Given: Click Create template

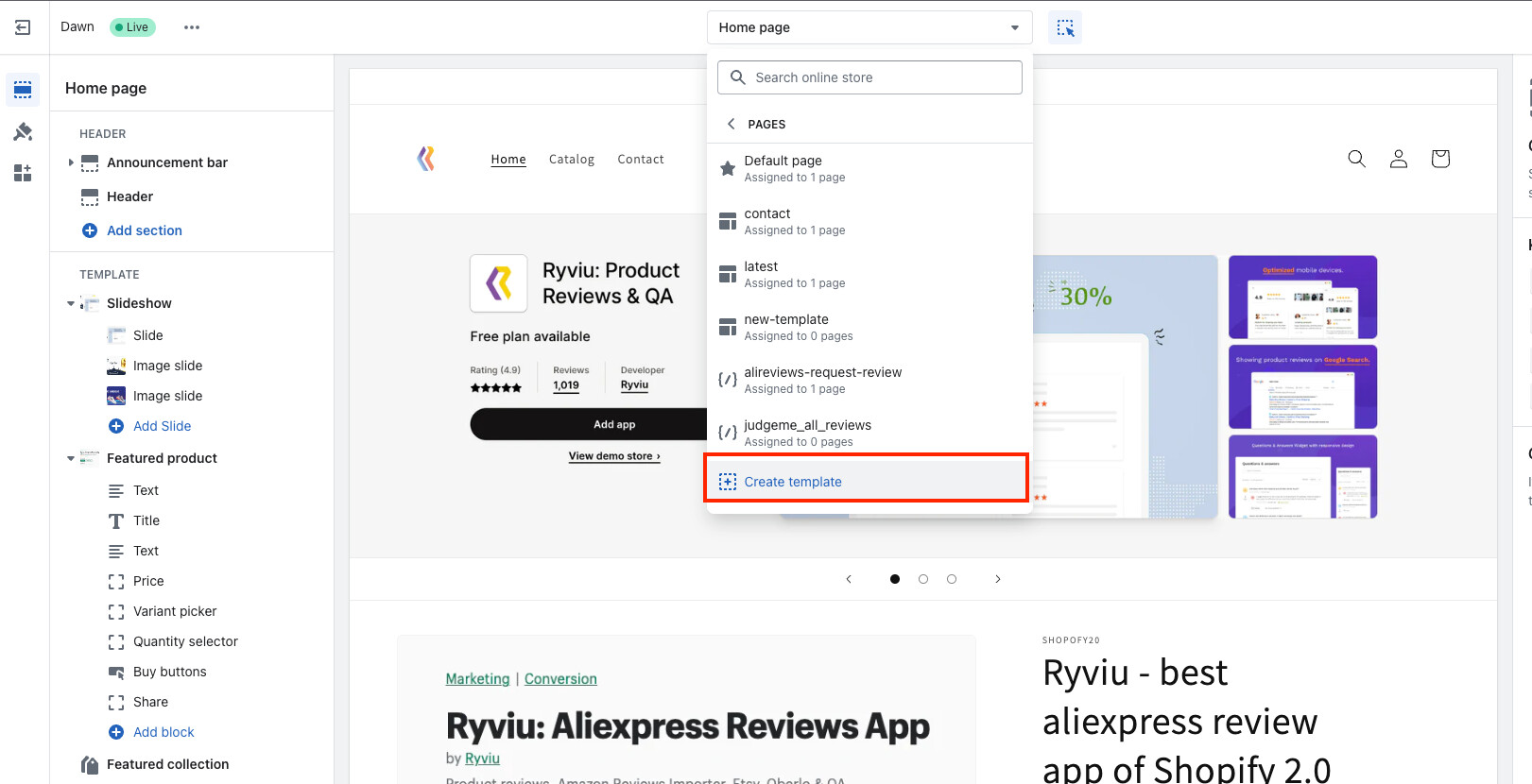Looking at the screenshot, I should coord(868,481).
